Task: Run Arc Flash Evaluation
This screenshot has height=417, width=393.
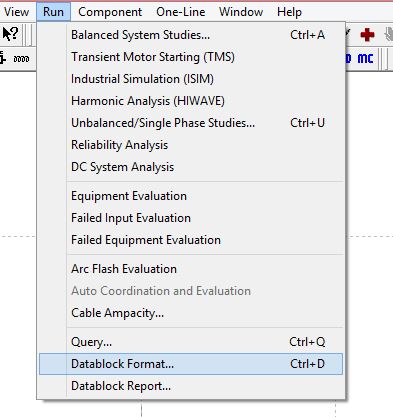Action: (191, 269)
